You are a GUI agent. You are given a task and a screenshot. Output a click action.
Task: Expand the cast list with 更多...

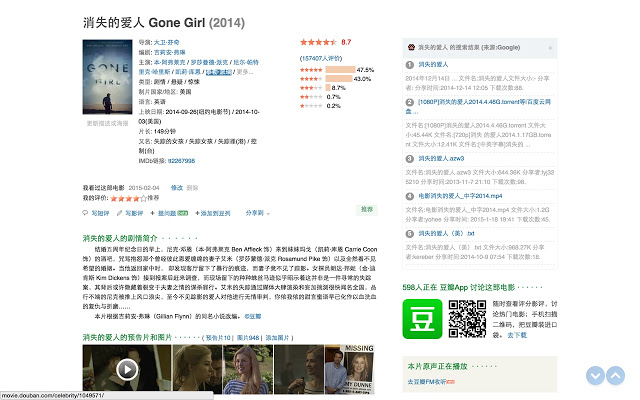point(245,72)
